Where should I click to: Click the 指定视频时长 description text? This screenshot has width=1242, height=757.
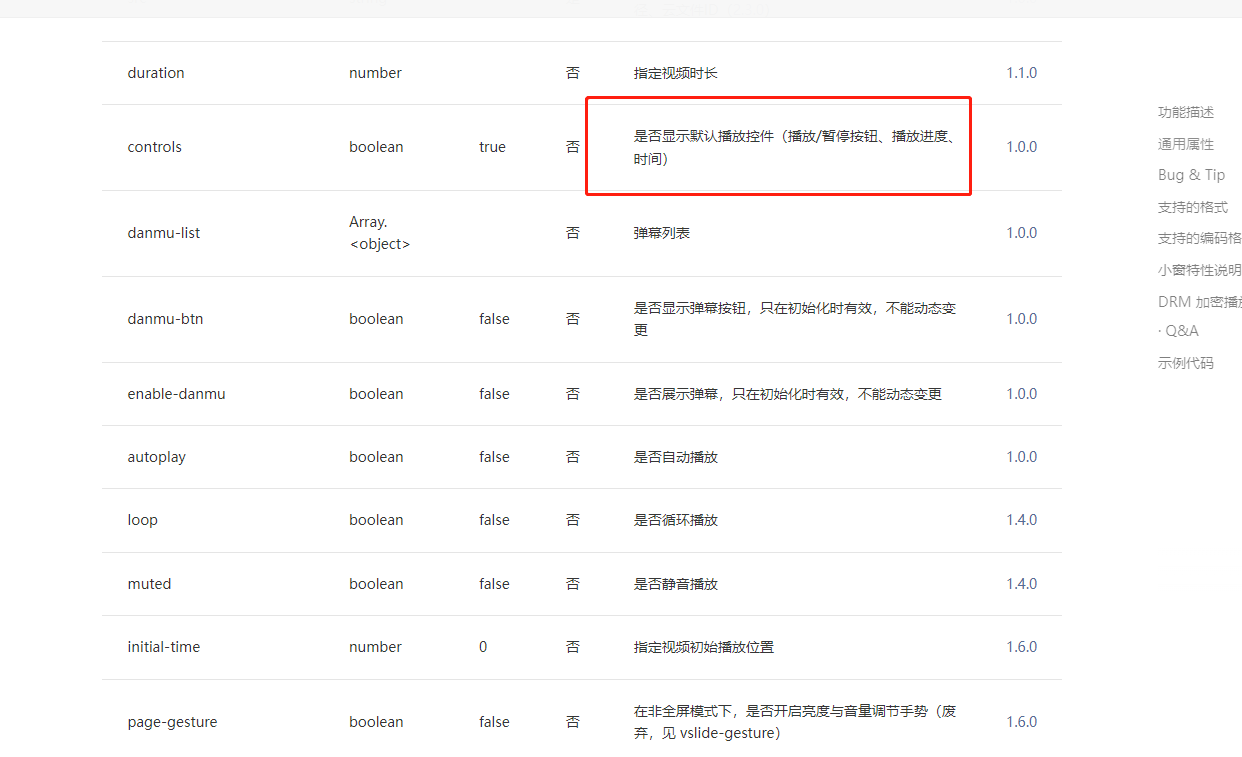pyautogui.click(x=676, y=73)
